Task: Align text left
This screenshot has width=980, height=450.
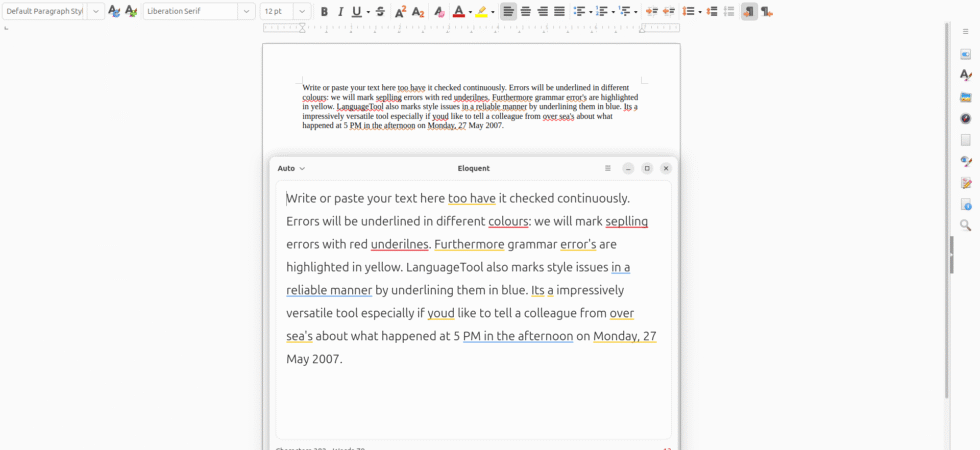Action: tap(509, 11)
